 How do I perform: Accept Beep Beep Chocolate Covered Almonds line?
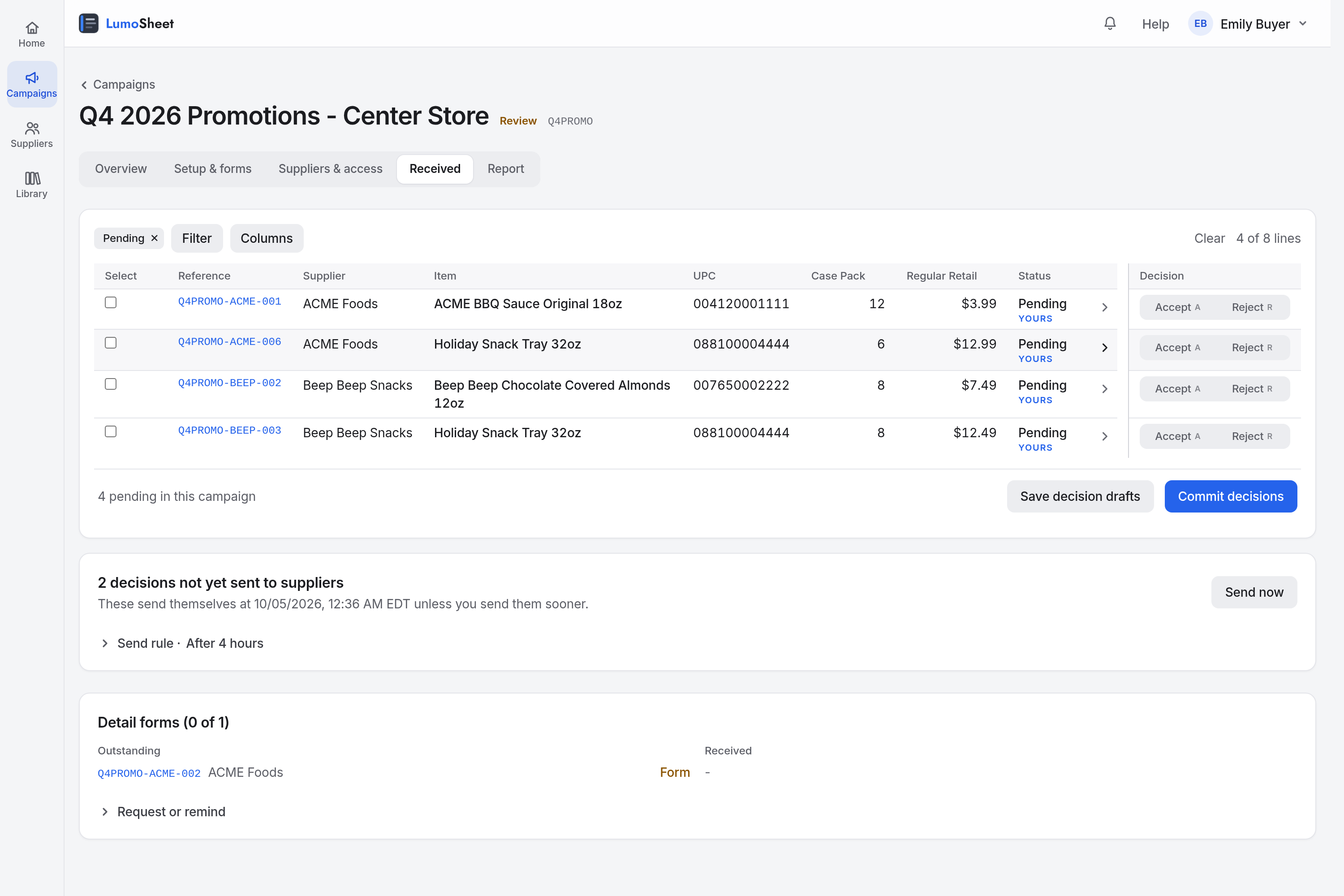1177,388
